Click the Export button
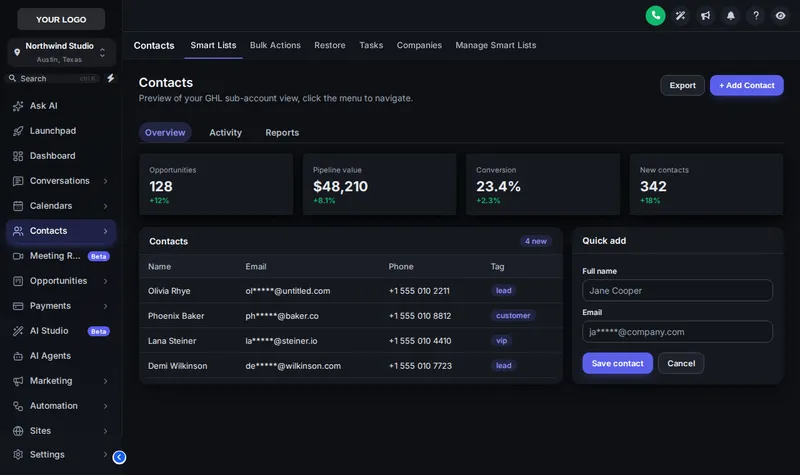The height and width of the screenshot is (475, 800). point(682,85)
